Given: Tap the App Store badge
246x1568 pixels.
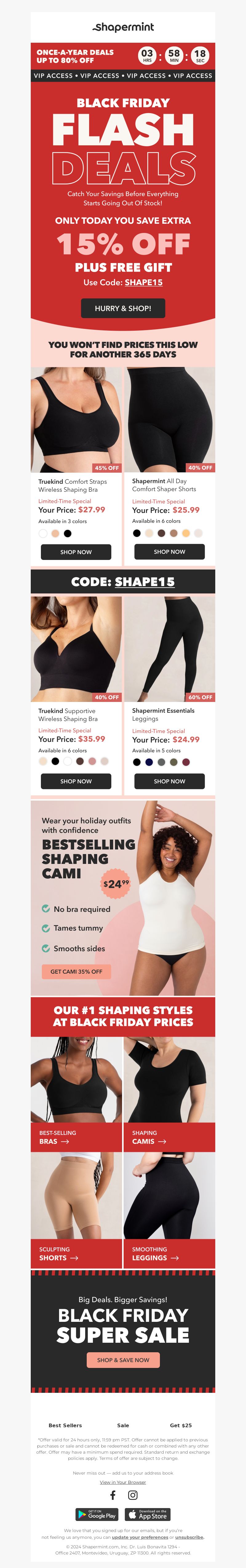Looking at the screenshot, I should 148,1515.
